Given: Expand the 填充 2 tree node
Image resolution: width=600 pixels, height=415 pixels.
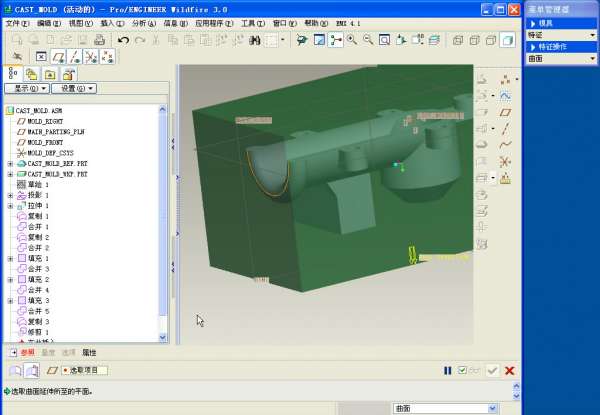Looking at the screenshot, I should (10, 280).
